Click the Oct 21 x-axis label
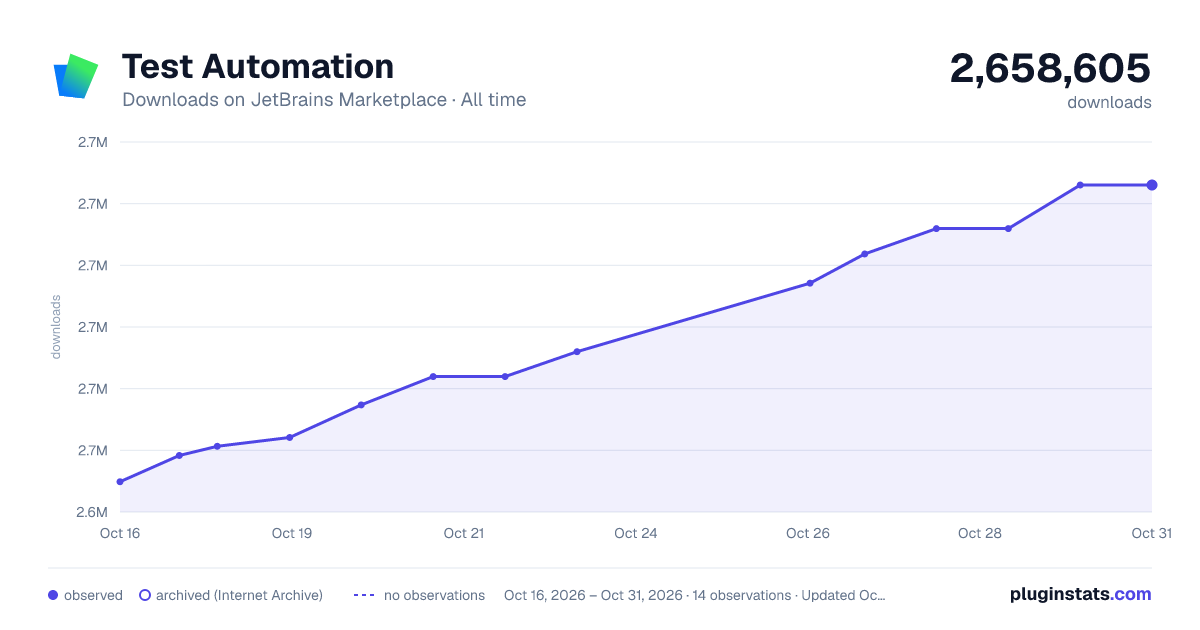 [464, 533]
